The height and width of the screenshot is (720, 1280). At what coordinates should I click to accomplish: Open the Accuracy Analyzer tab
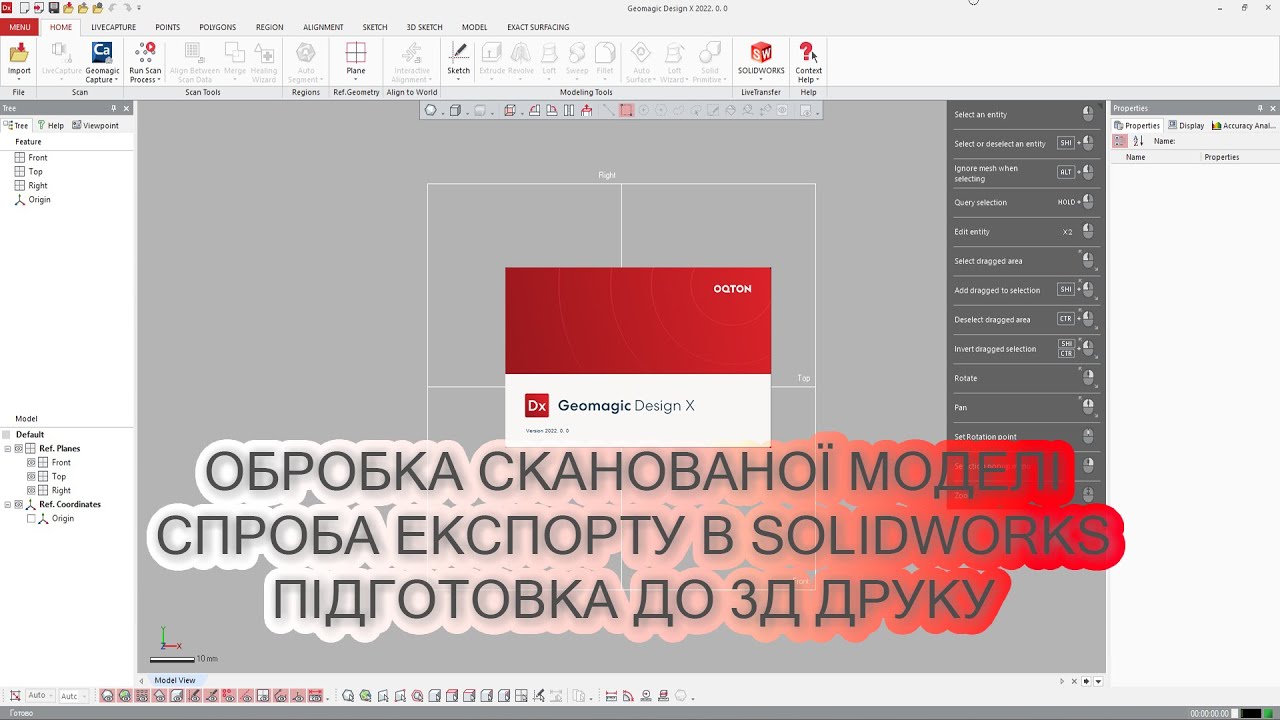point(1243,126)
